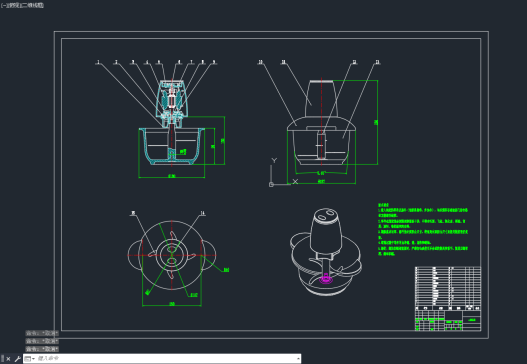Select the UCS icon in the drawing
527x364 pixels.
(x=283, y=172)
